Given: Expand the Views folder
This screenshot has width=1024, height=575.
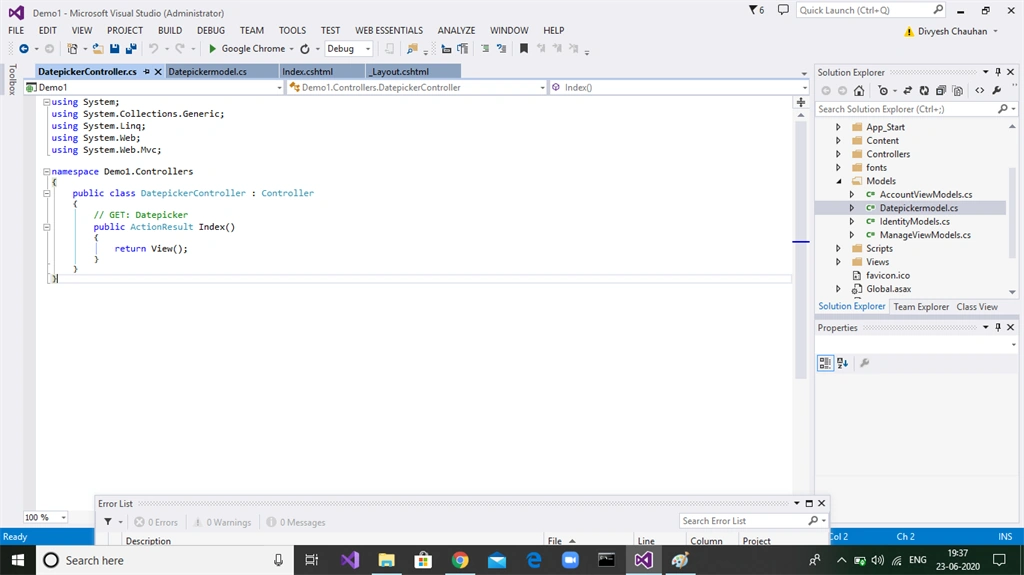Looking at the screenshot, I should tap(839, 262).
